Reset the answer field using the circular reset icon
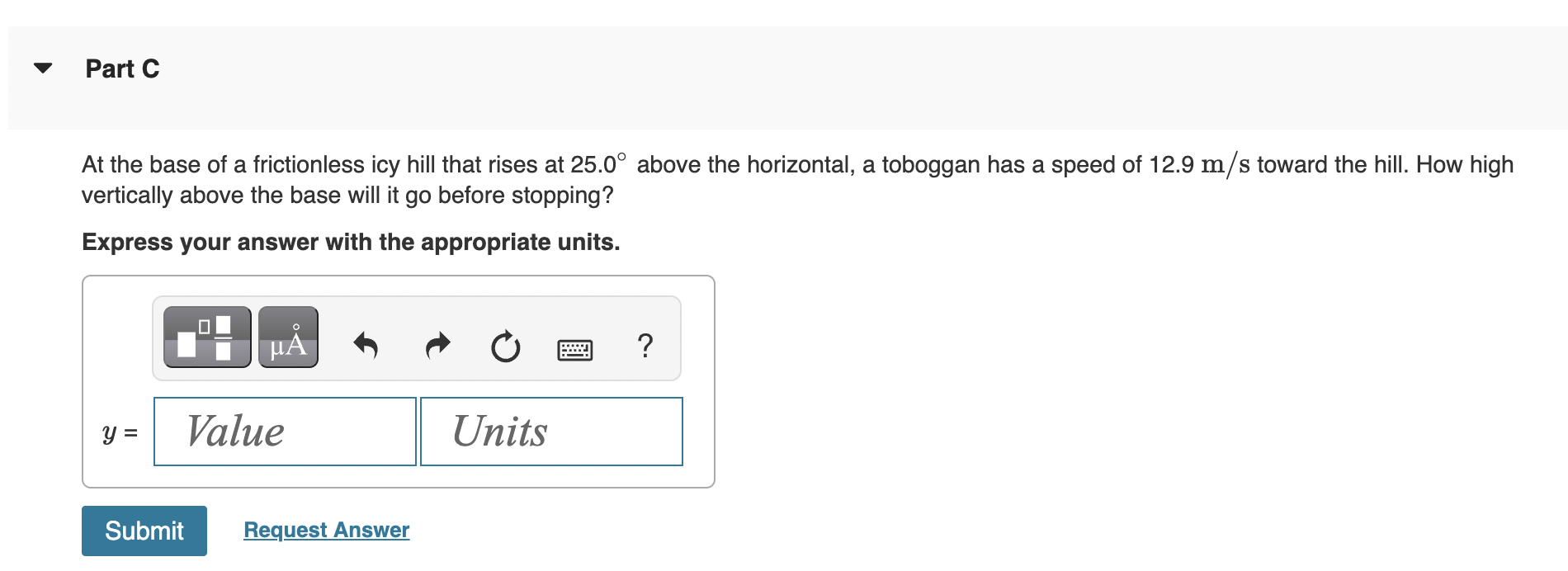Viewport: 1568px width, 571px height. coord(505,347)
